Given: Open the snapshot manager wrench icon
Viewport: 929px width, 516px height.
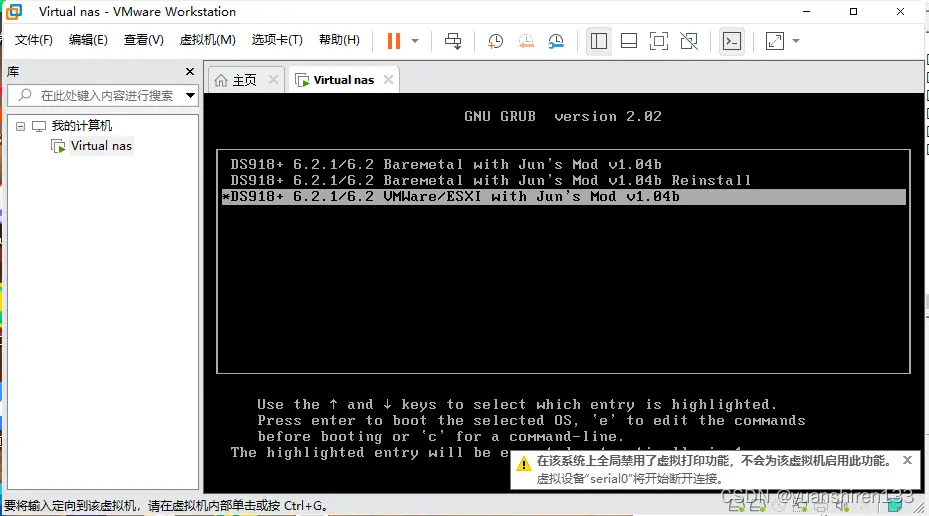Looking at the screenshot, I should click(x=556, y=41).
